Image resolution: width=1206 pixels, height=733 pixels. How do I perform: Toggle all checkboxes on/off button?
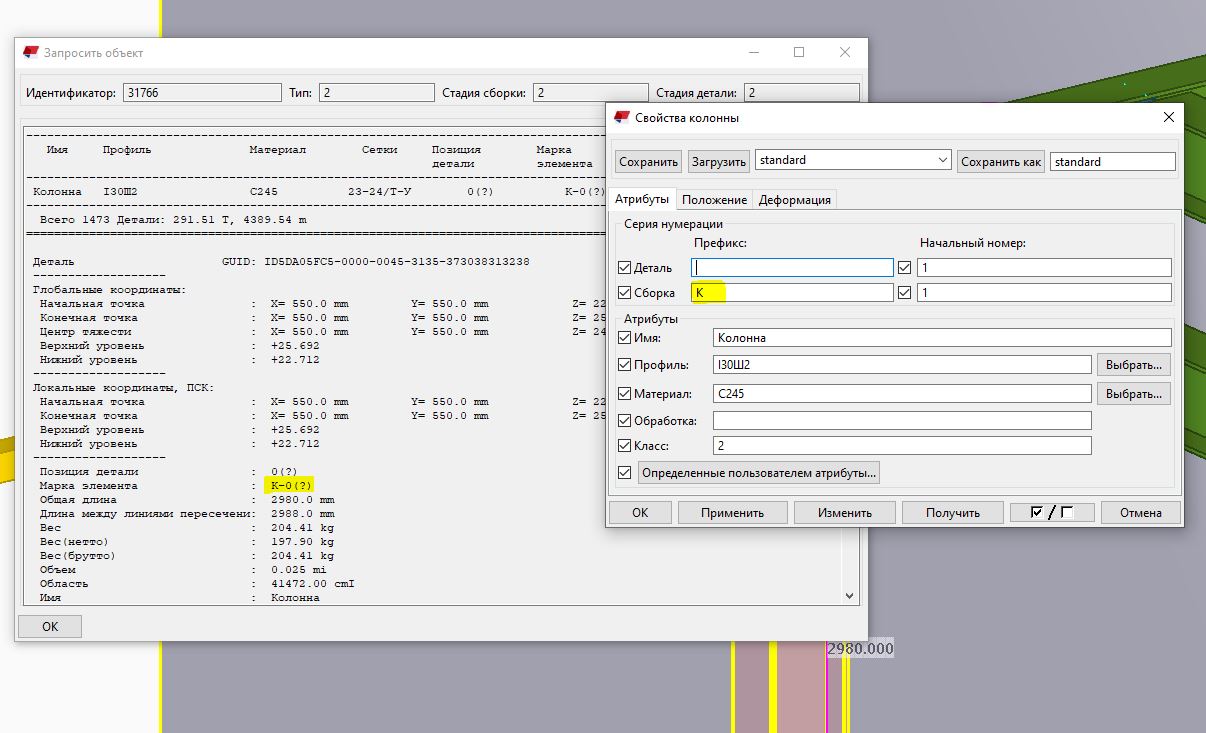tap(1053, 513)
